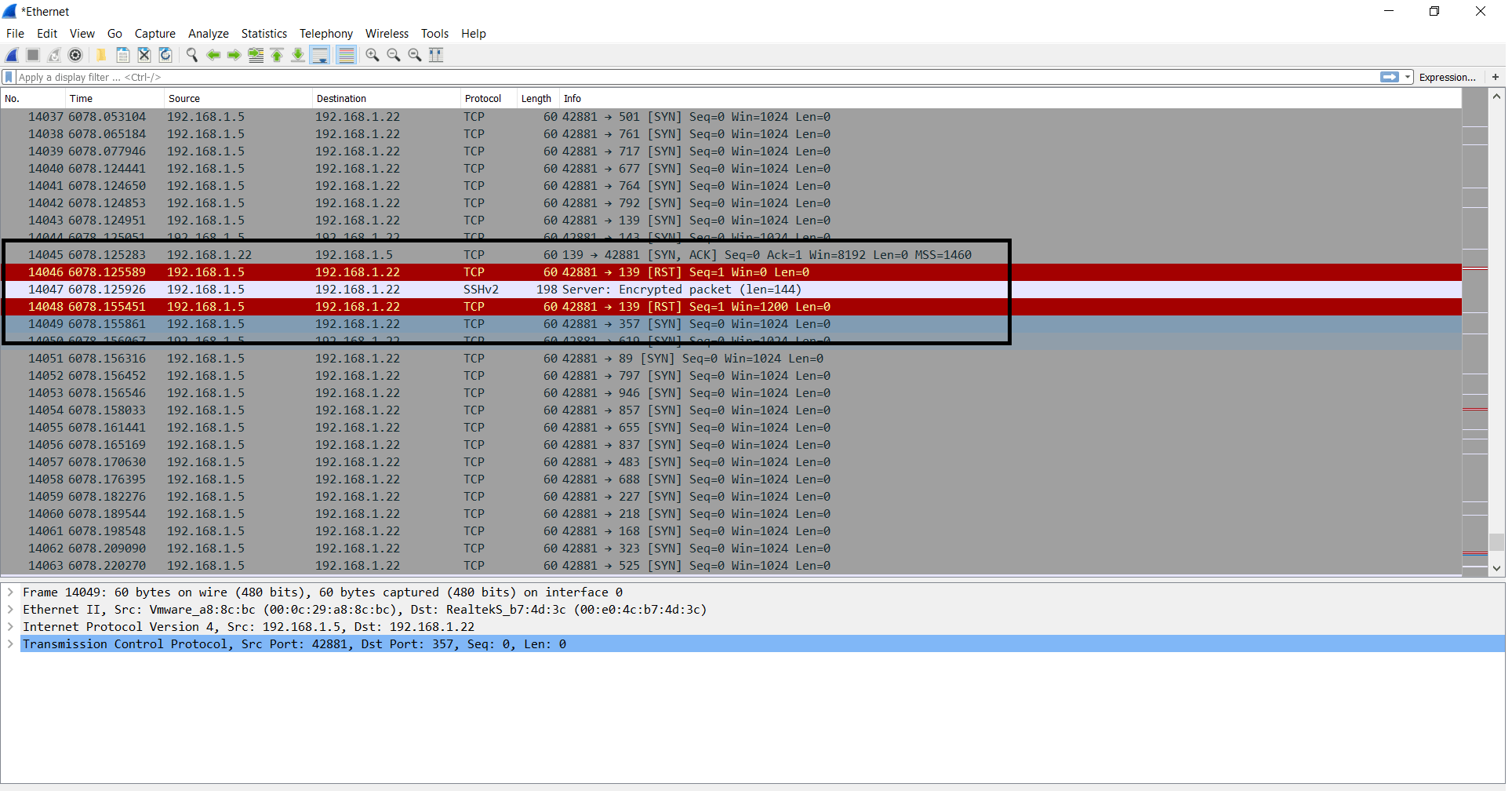Image resolution: width=1512 pixels, height=791 pixels.
Task: Open the Statistics menu
Action: (264, 34)
